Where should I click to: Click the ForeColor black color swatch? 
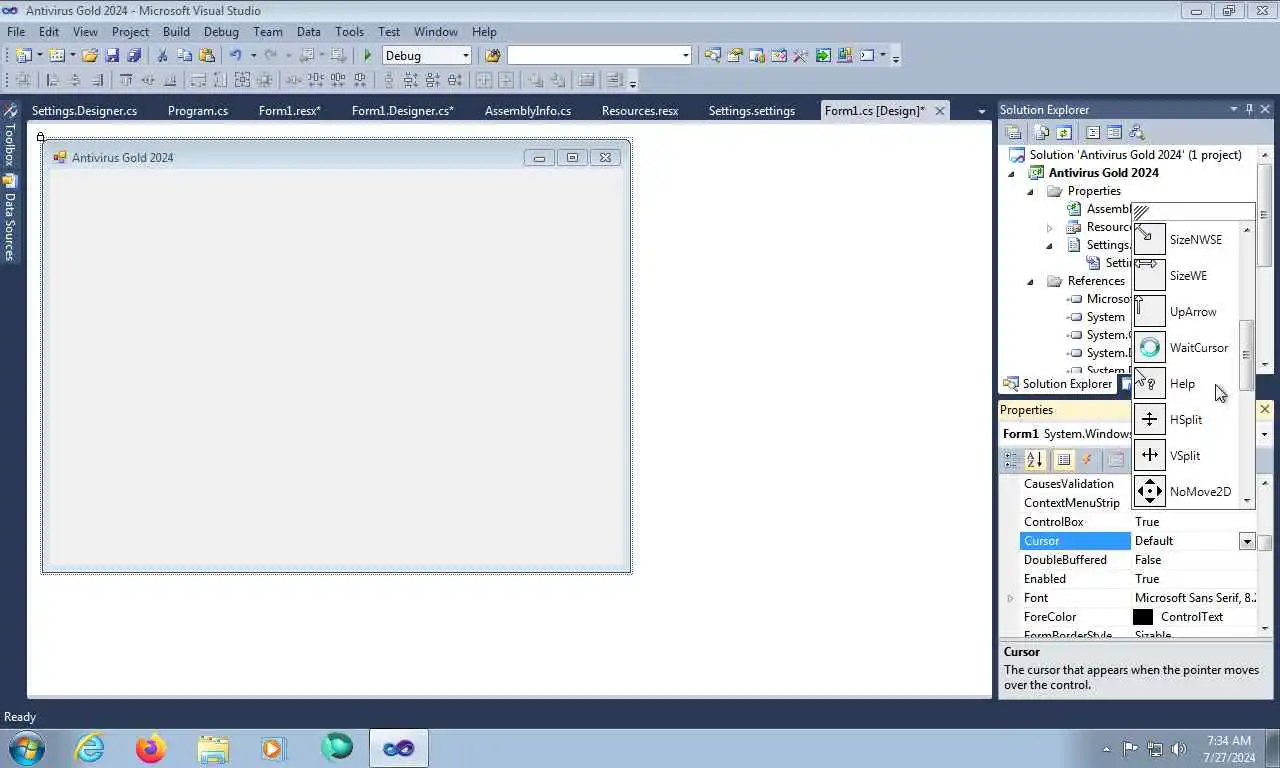(x=1143, y=617)
